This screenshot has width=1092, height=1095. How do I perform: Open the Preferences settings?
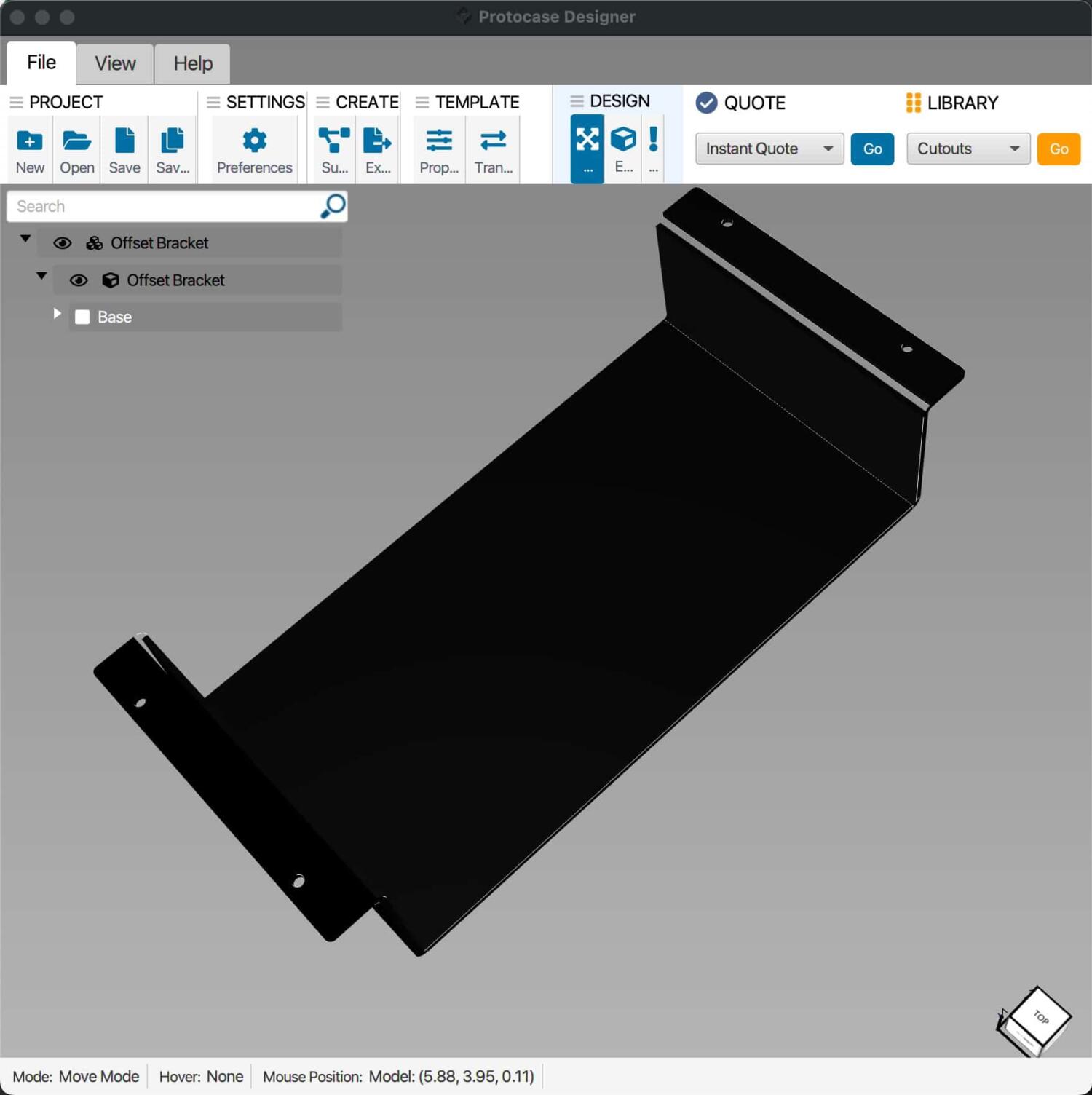click(253, 149)
